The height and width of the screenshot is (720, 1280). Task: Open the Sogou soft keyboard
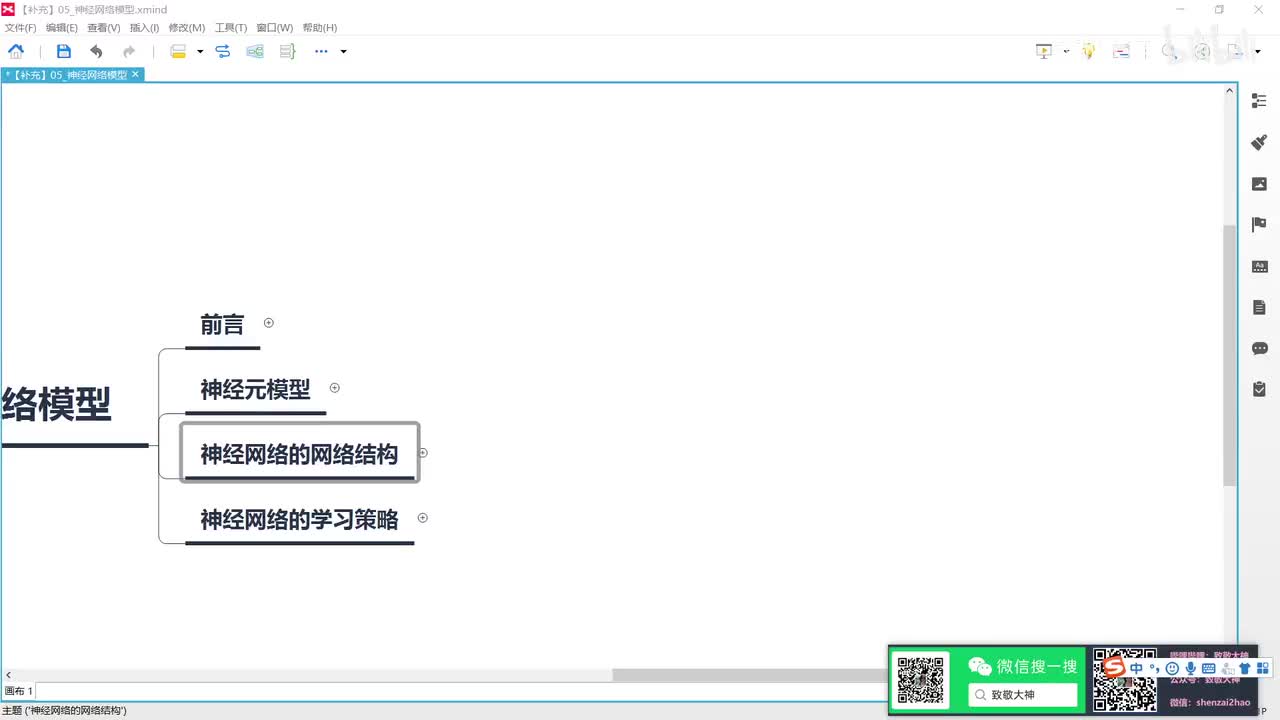(1209, 668)
